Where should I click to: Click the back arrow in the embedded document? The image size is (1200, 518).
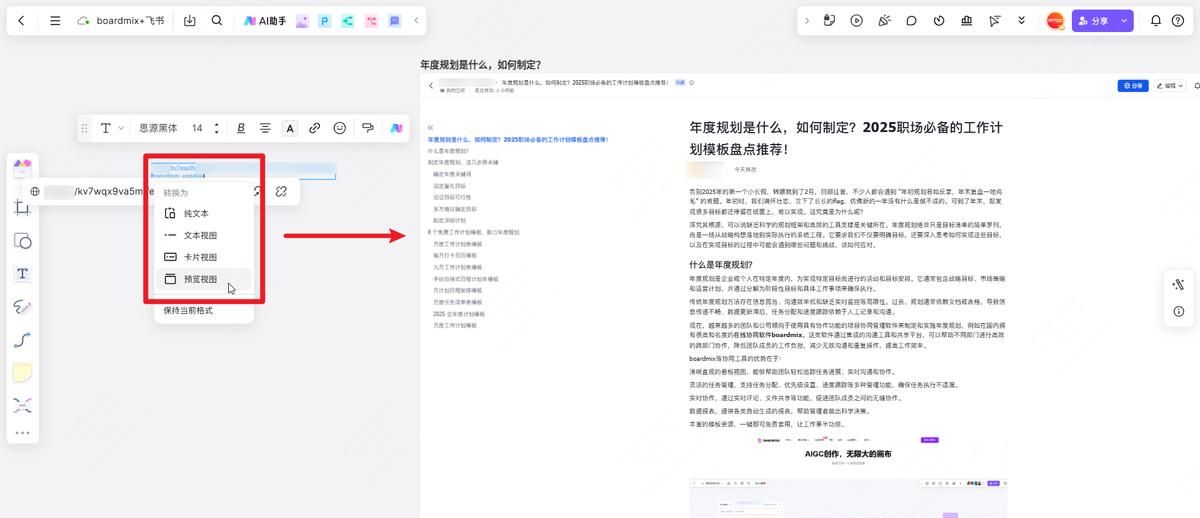click(431, 86)
